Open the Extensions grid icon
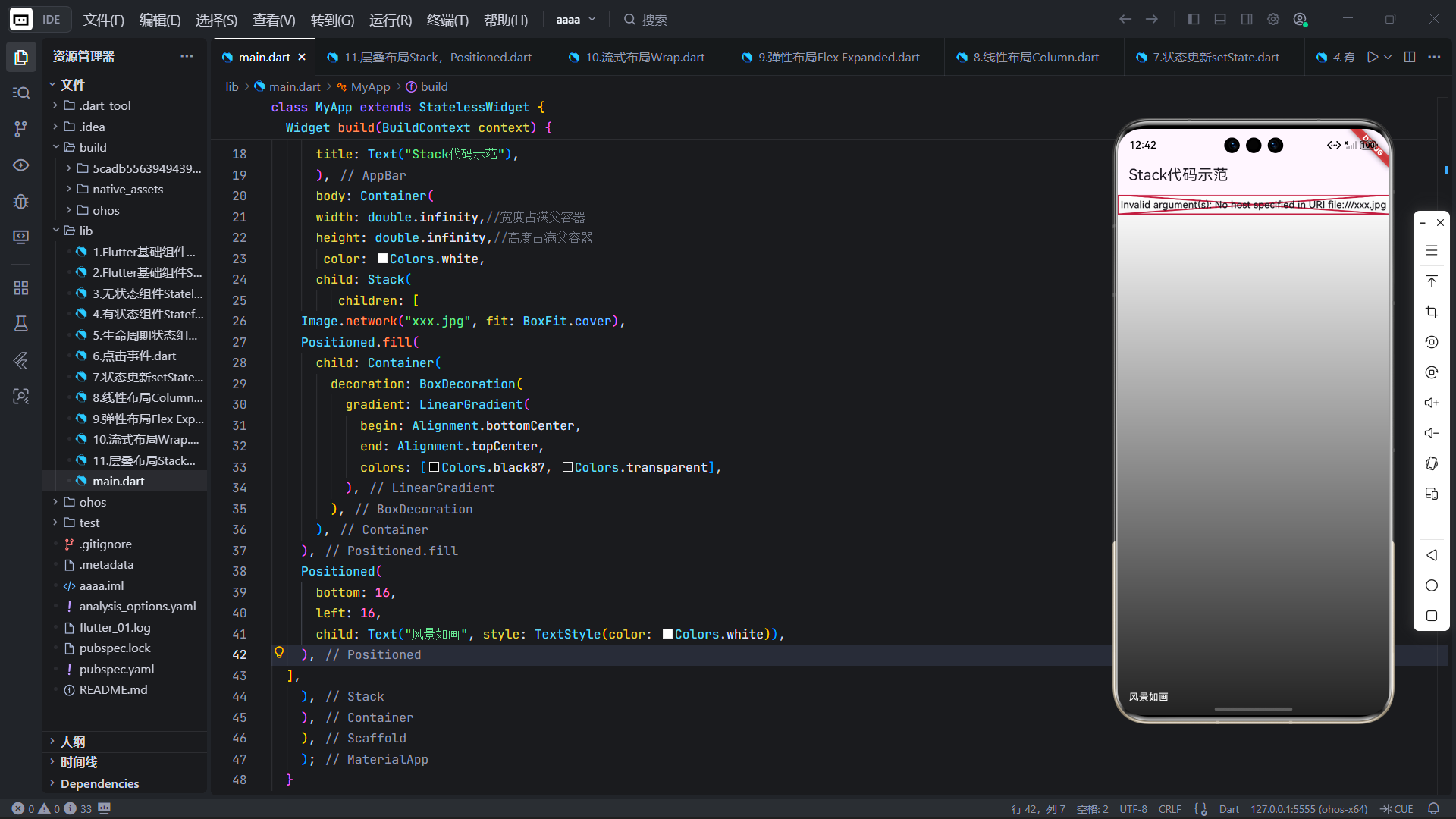Screen dimensions: 1456x819 [21, 287]
